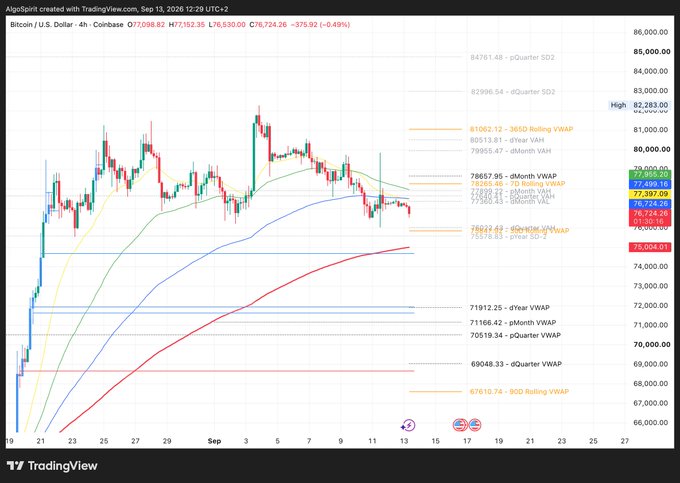Select the 70519.34 - pQuarter VWAP label

pos(515,335)
